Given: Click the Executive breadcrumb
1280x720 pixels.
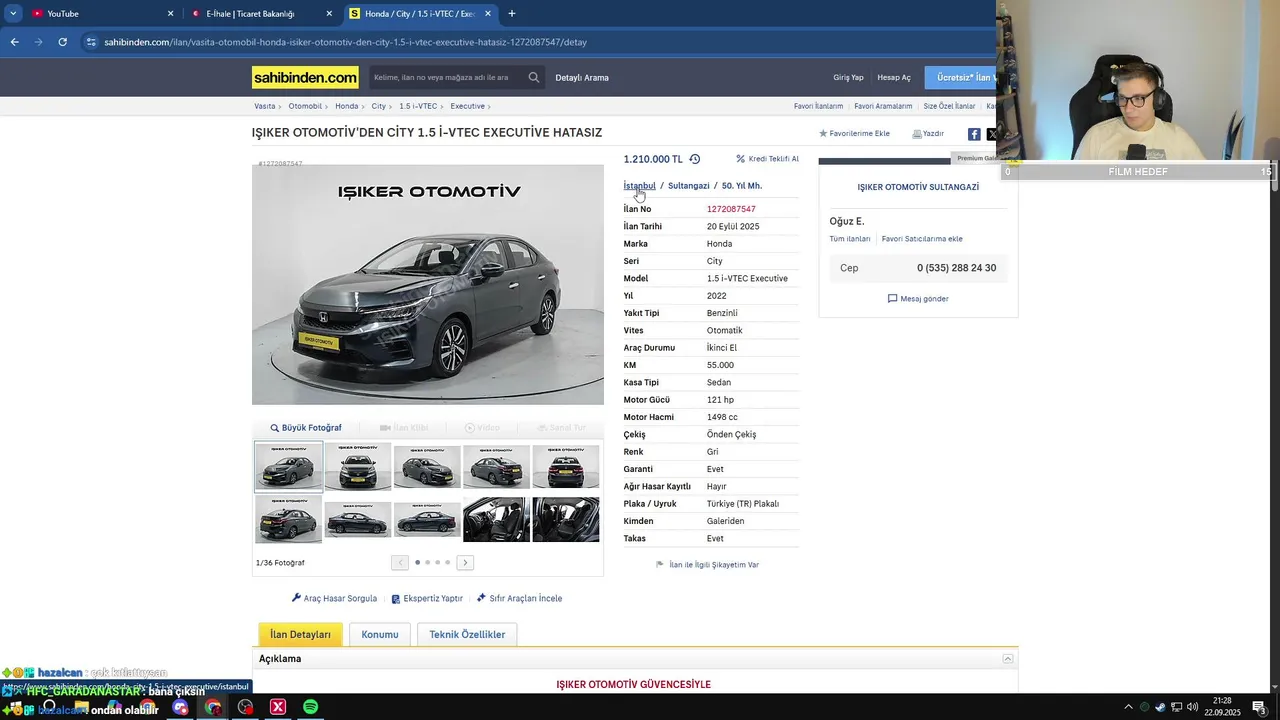Looking at the screenshot, I should click(x=467, y=106).
